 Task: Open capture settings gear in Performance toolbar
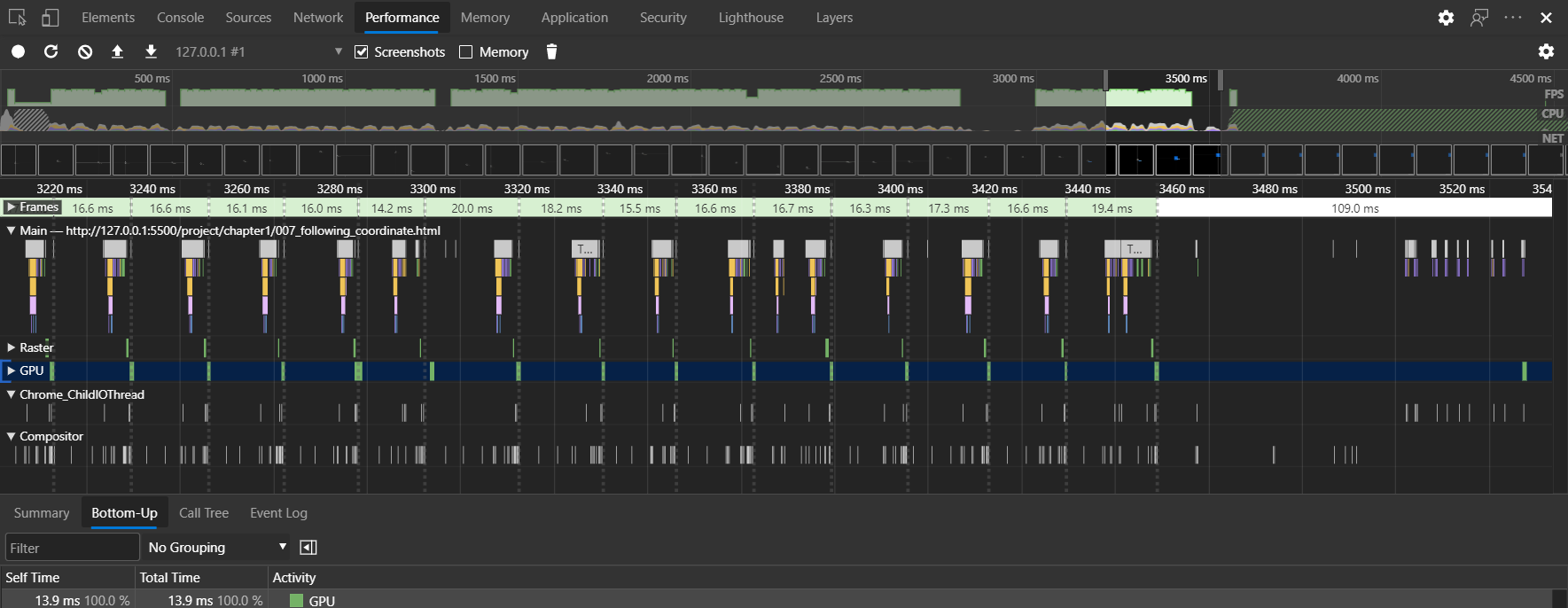1546,51
